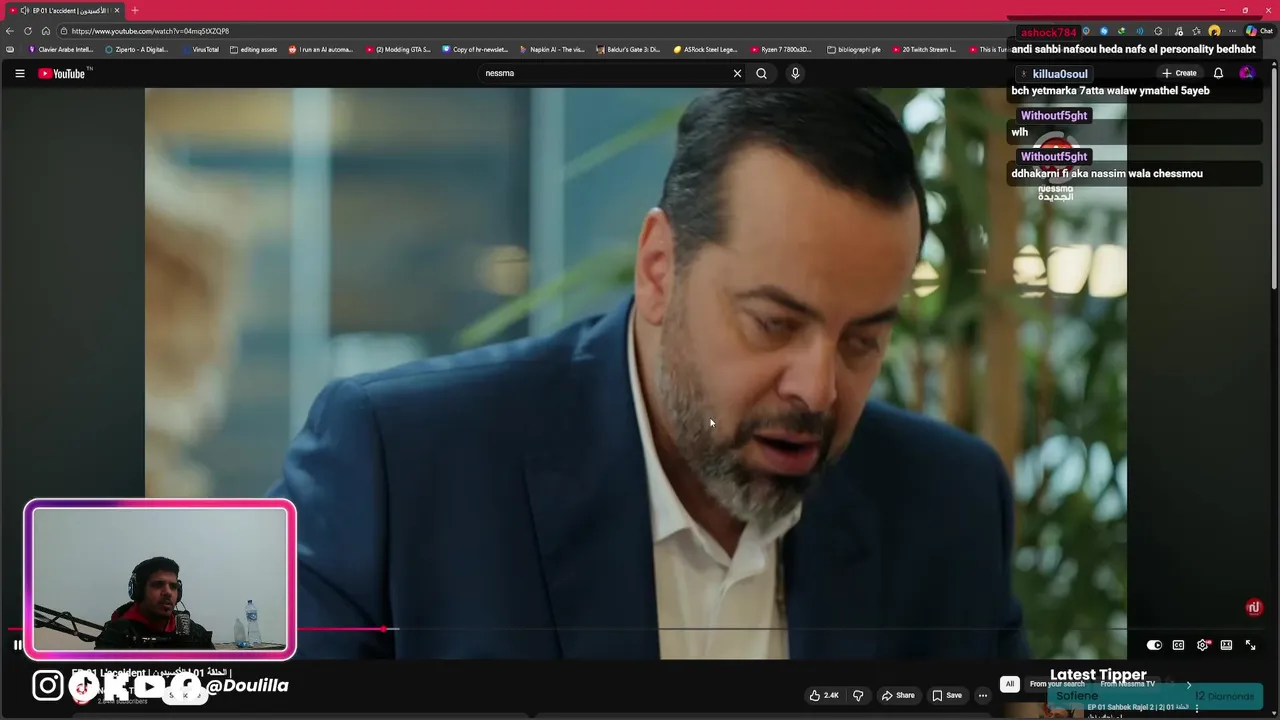Open the more actions three-dot menu
Screen dimensions: 1280x720
click(x=983, y=695)
